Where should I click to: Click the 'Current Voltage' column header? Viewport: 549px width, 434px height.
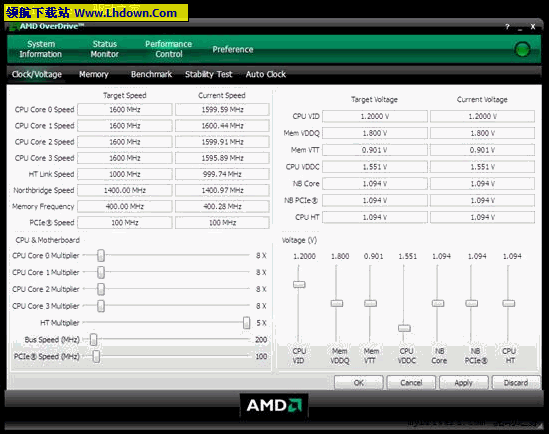click(x=482, y=99)
